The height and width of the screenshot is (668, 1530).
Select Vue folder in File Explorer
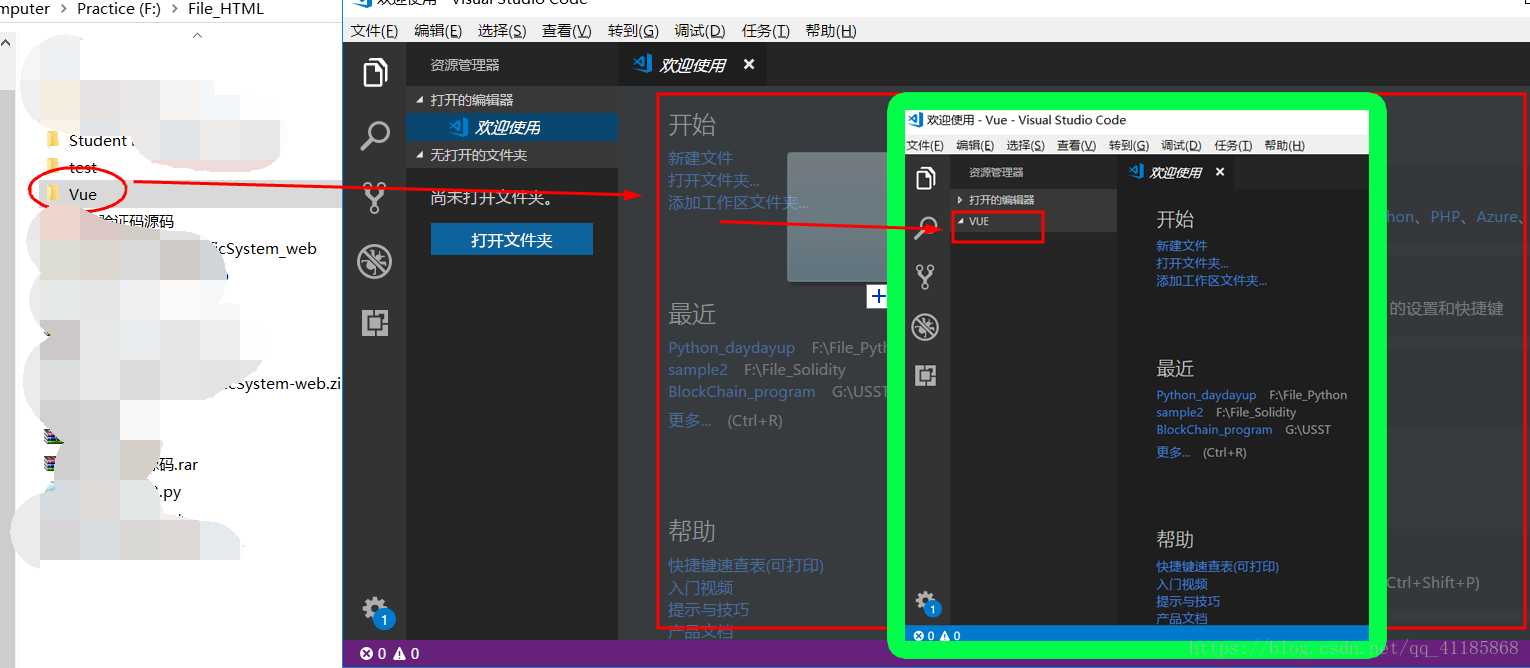click(x=83, y=194)
